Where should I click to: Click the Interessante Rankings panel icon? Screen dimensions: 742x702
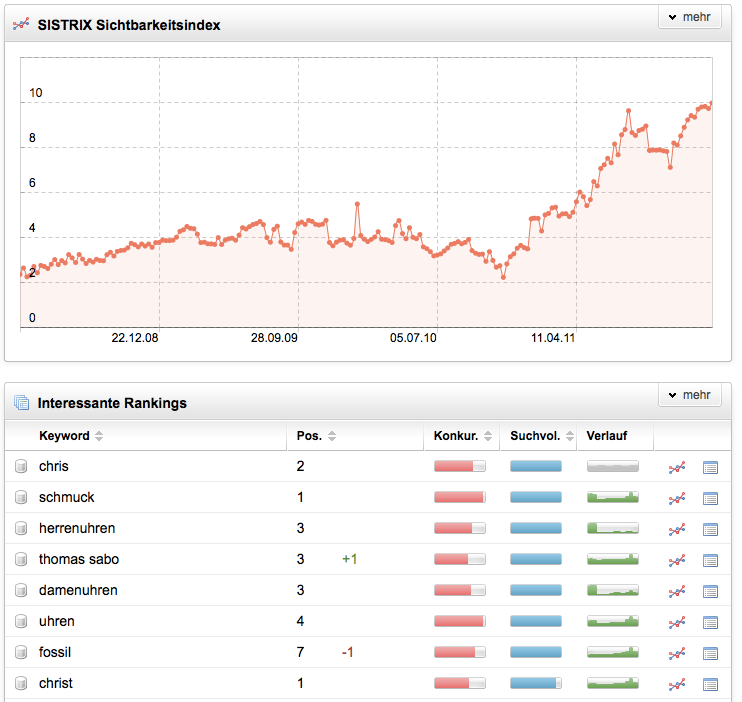click(x=21, y=403)
